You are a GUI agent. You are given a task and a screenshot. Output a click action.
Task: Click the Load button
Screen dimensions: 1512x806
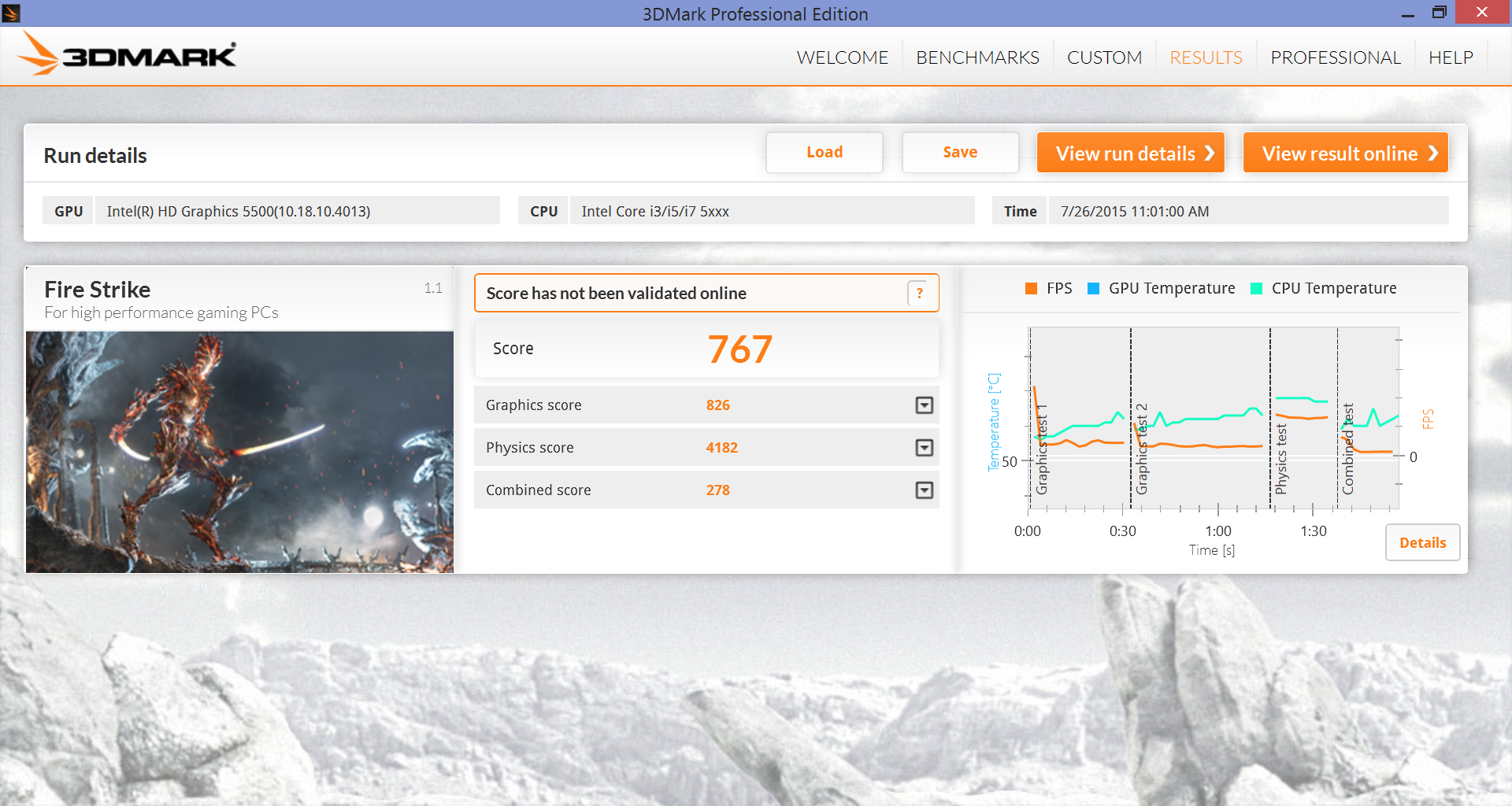coord(825,152)
